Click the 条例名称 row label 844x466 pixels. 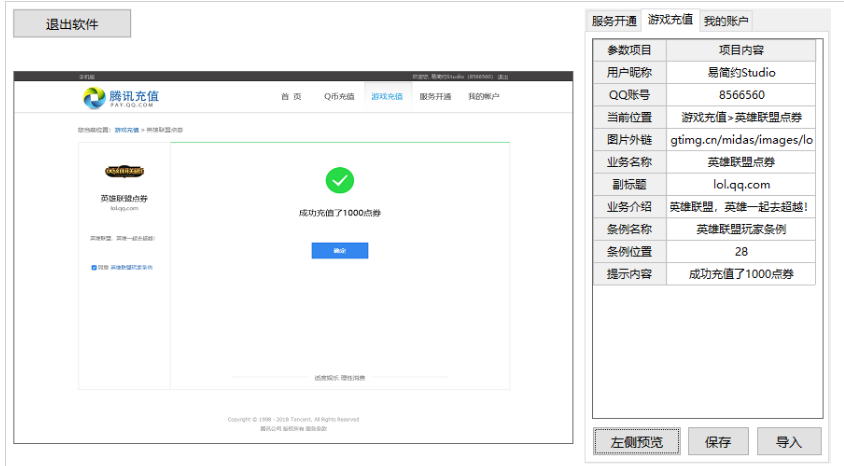pos(629,229)
